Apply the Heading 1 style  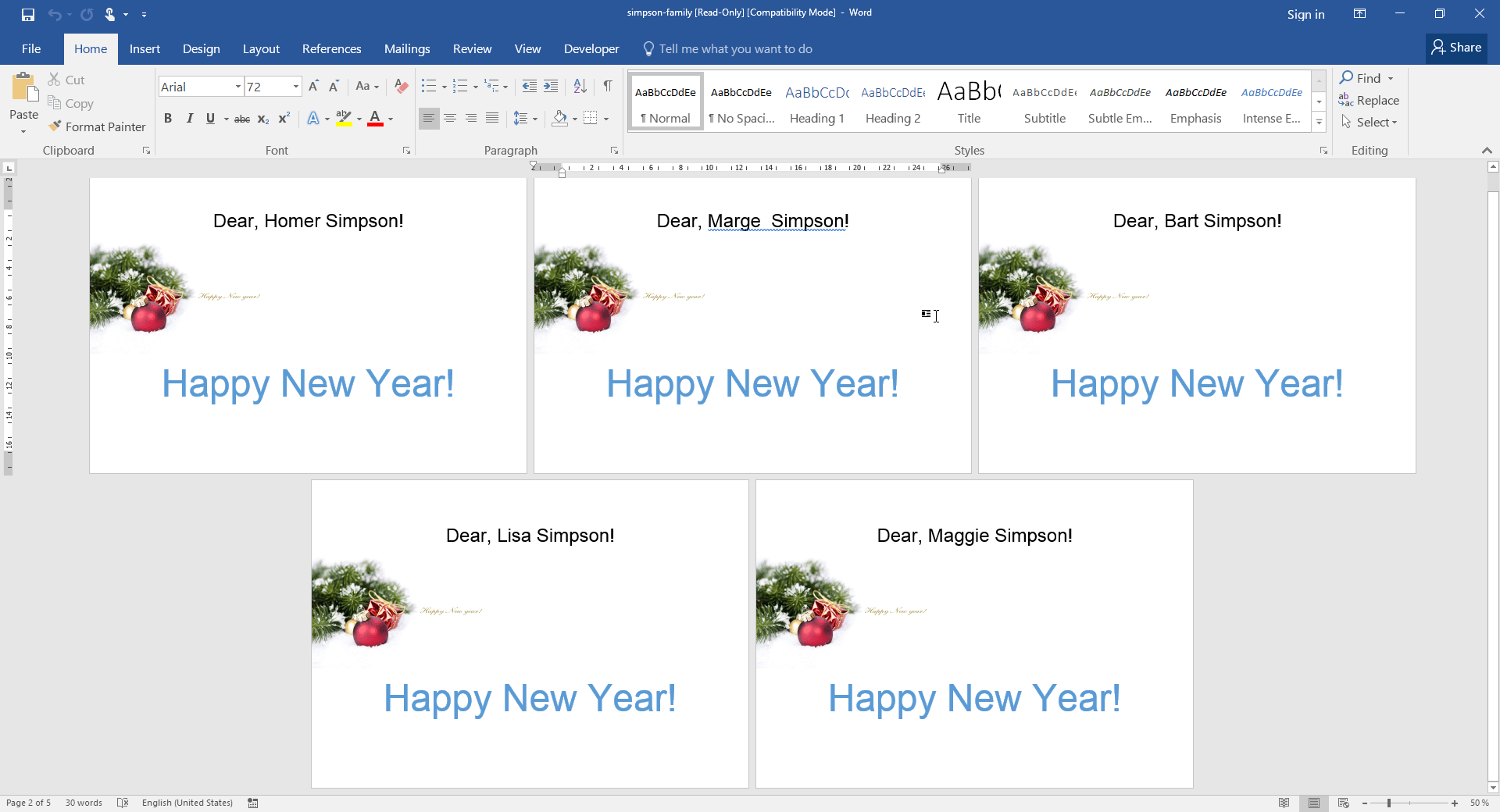coord(816,101)
